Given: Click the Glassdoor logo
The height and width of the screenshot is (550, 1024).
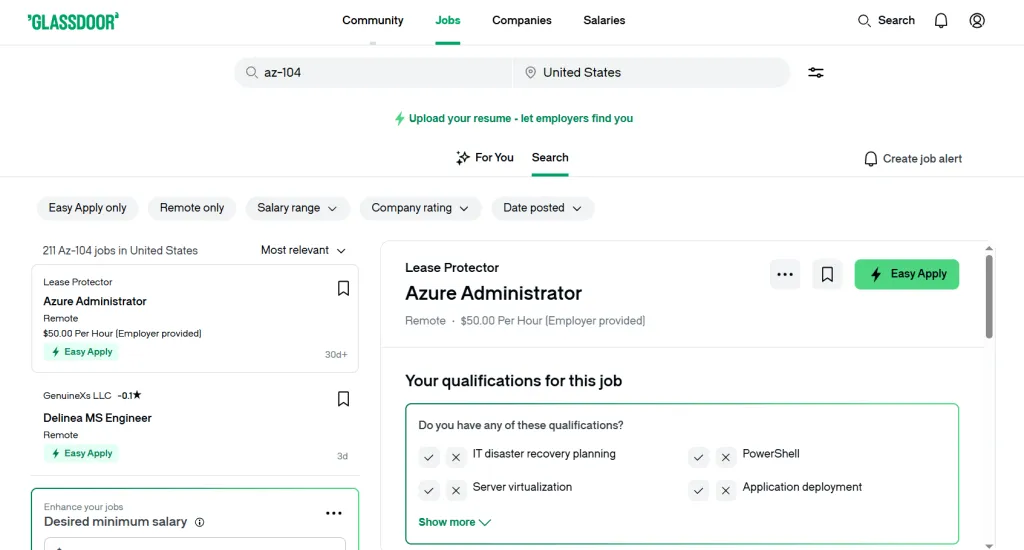Looking at the screenshot, I should click(73, 21).
